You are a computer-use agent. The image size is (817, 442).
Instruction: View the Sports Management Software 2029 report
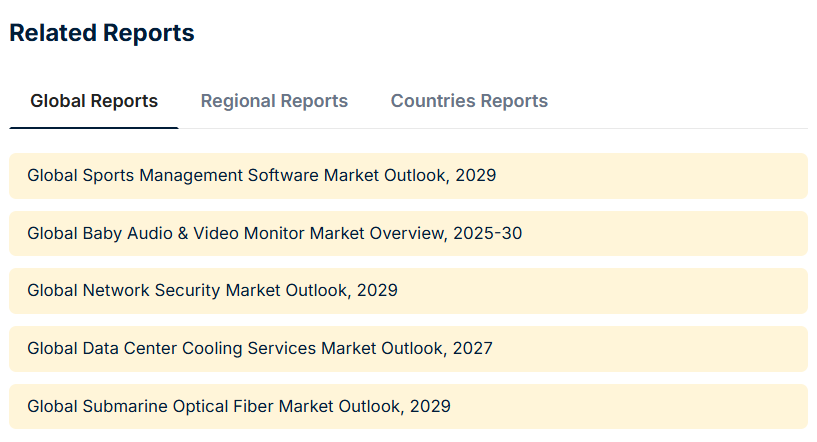click(262, 176)
